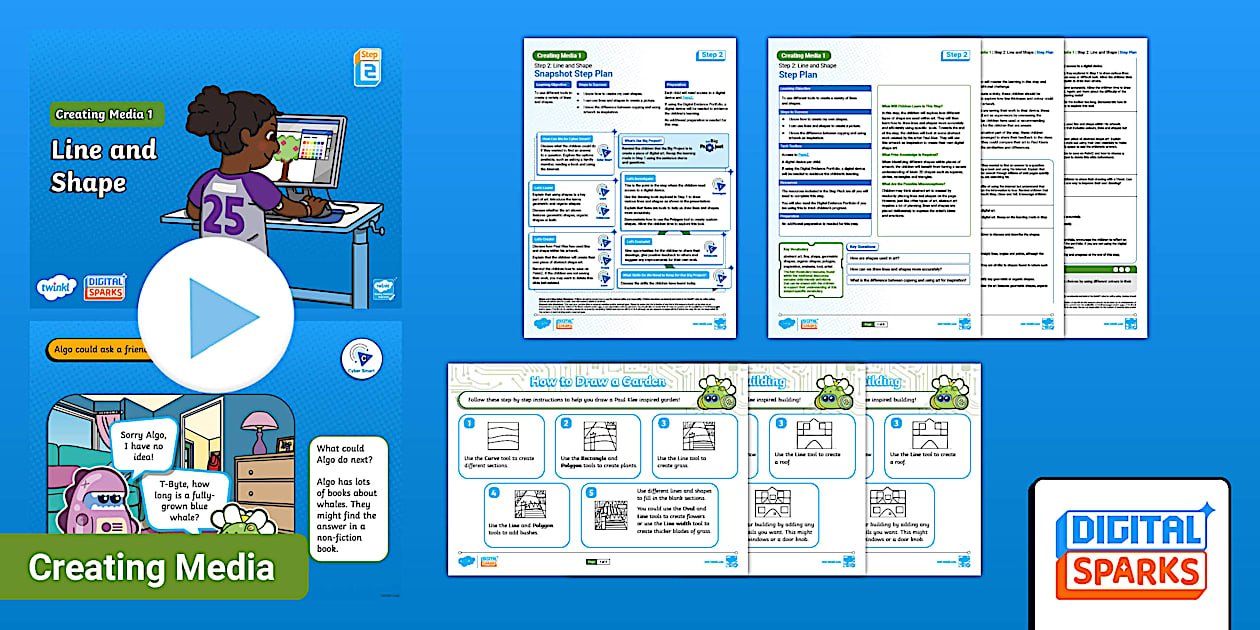Click the Creating Media green banner

coord(150,567)
